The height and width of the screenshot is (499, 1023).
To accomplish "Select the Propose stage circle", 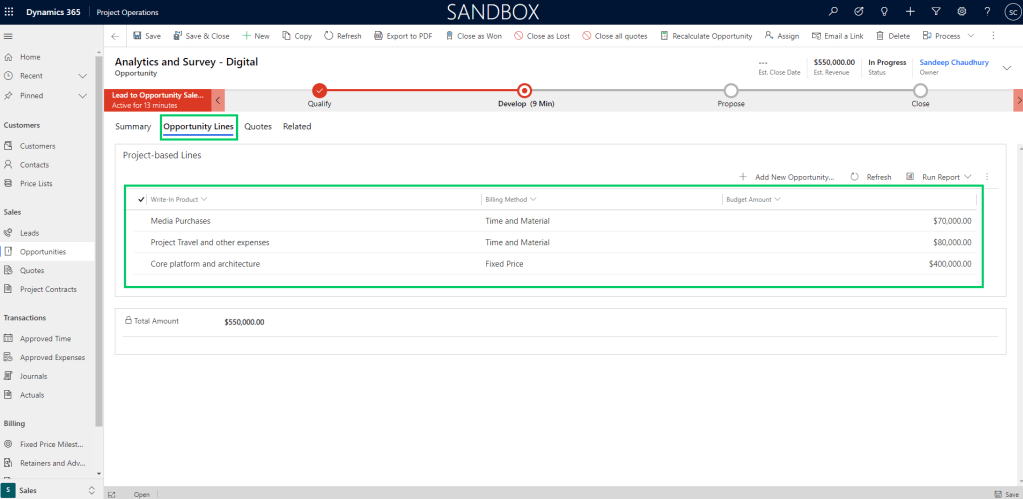I will click(731, 90).
